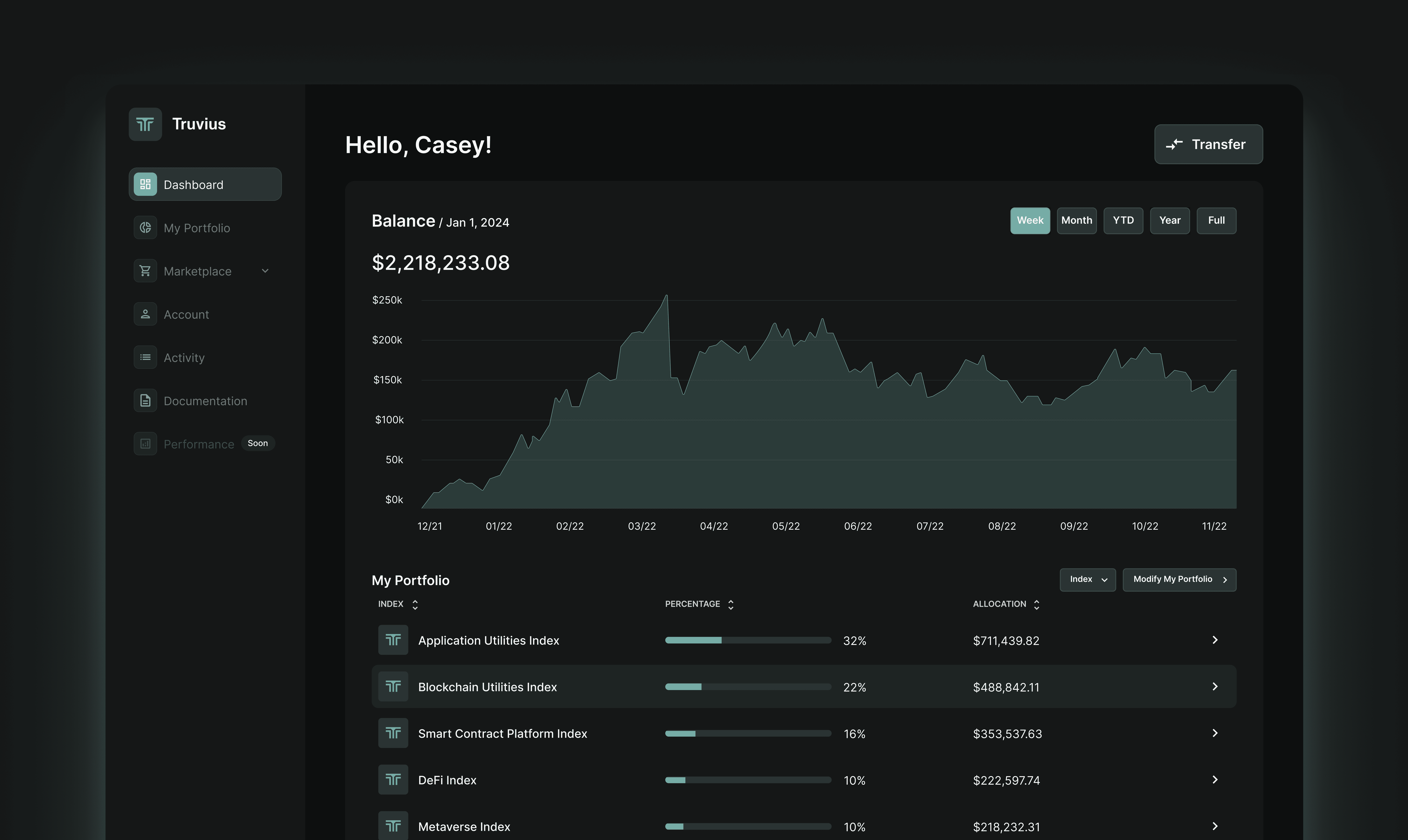The image size is (1408, 840).
Task: Open My Portfolio via its pie icon
Action: [x=145, y=227]
